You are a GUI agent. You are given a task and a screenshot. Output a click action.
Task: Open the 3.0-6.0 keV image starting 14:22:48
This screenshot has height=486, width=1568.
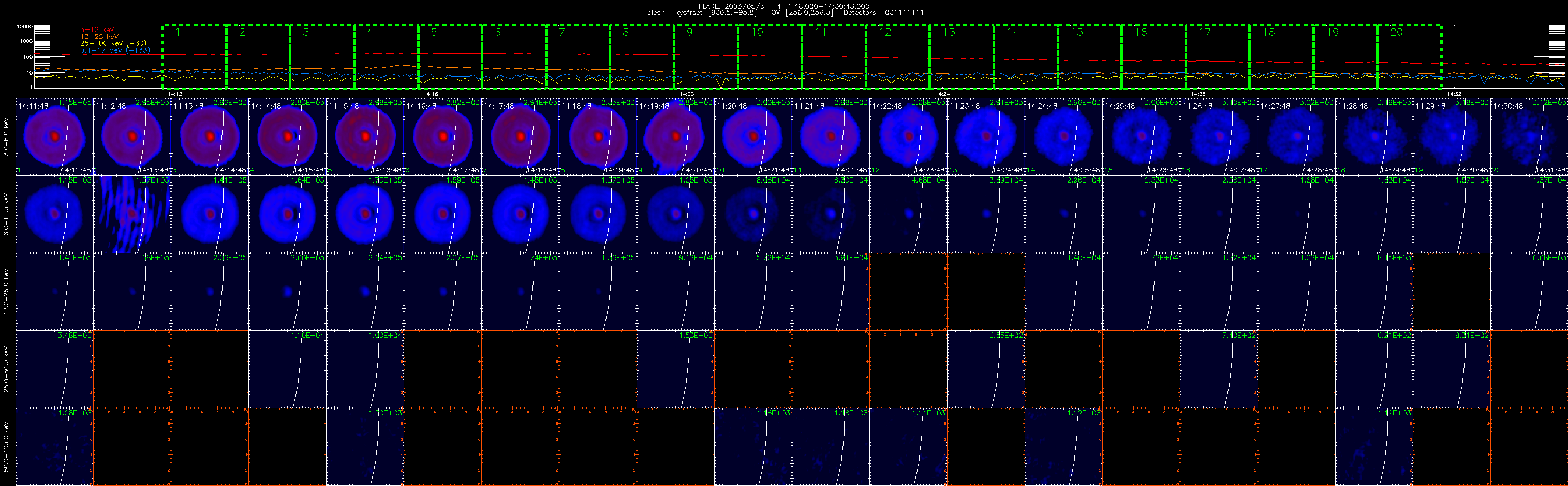coord(908,136)
